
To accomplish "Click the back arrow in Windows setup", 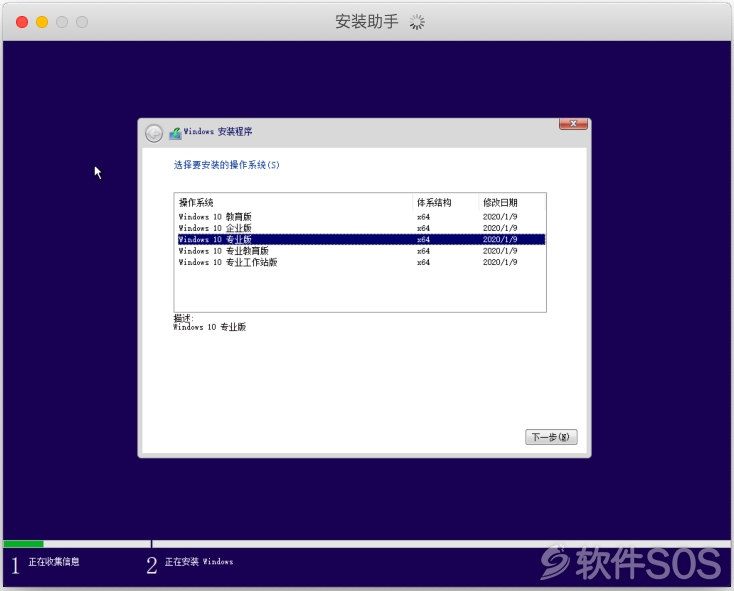I will pos(154,133).
